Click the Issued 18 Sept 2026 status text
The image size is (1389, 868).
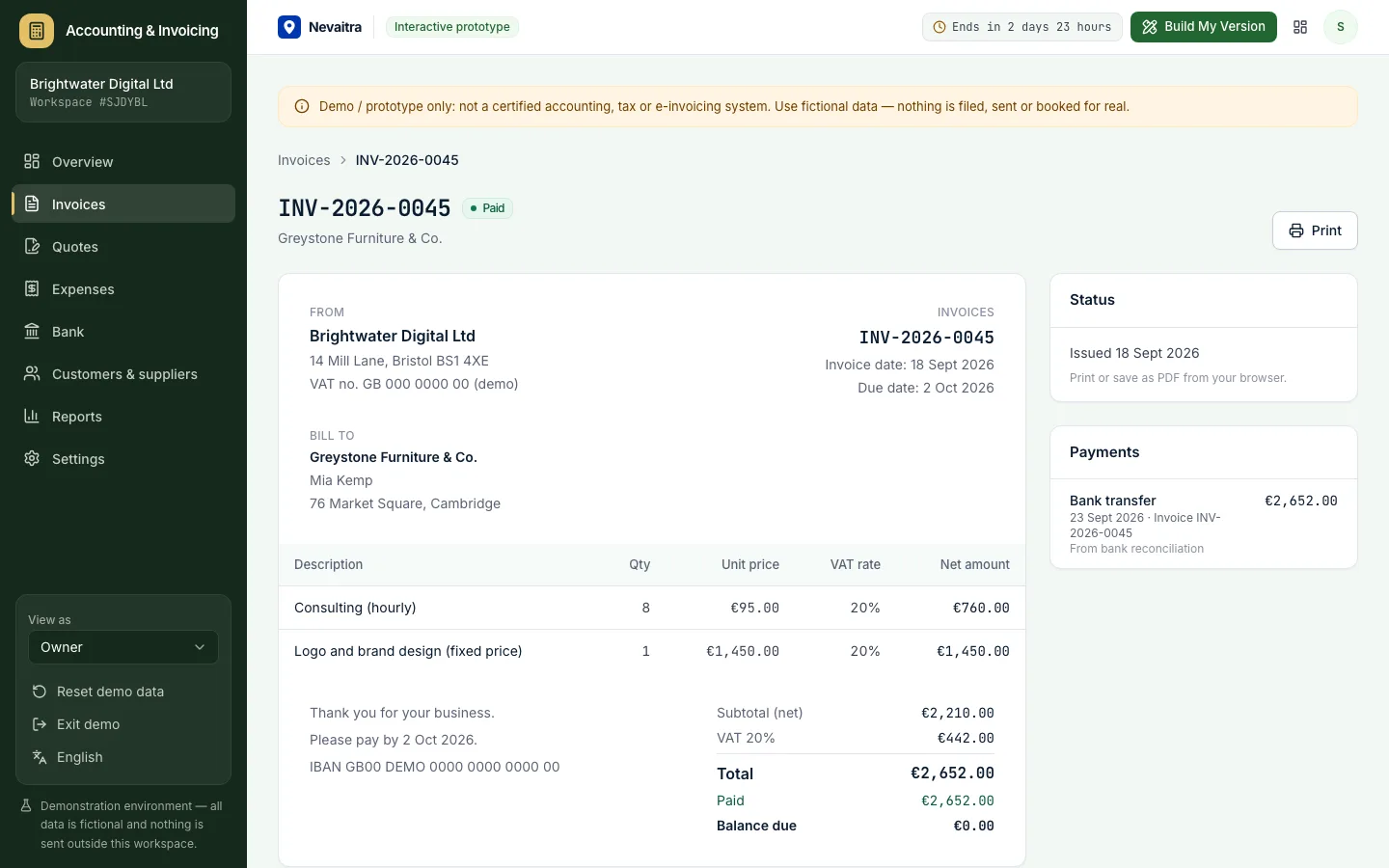tap(1134, 353)
